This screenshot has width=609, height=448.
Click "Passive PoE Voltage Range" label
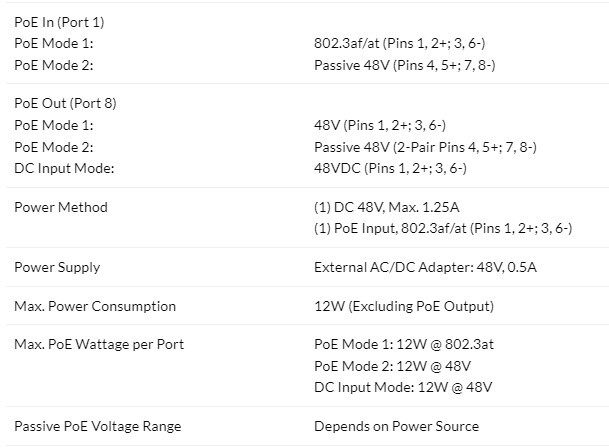tap(98, 426)
